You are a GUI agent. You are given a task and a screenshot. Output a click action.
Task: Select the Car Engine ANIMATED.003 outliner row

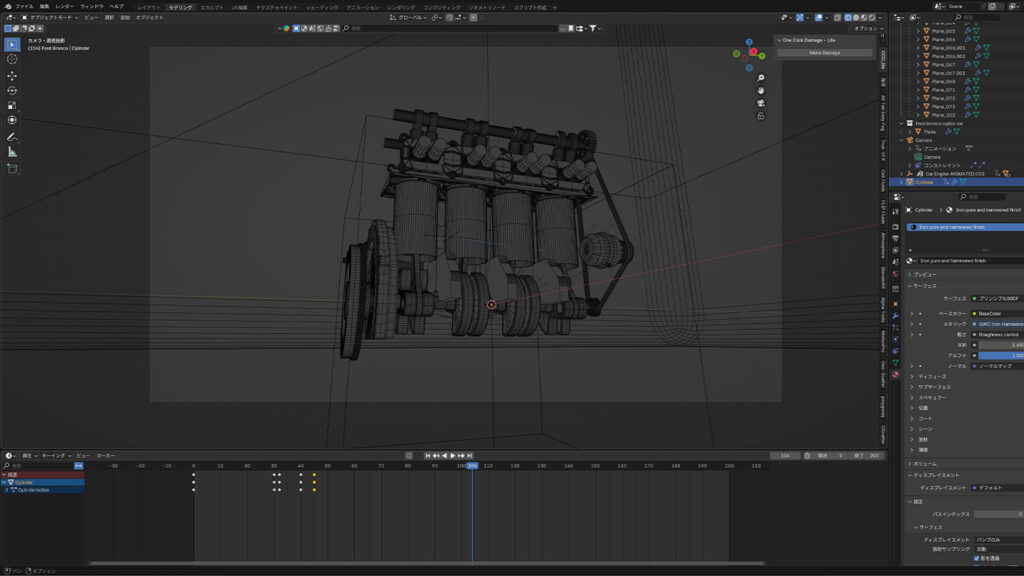[955, 174]
